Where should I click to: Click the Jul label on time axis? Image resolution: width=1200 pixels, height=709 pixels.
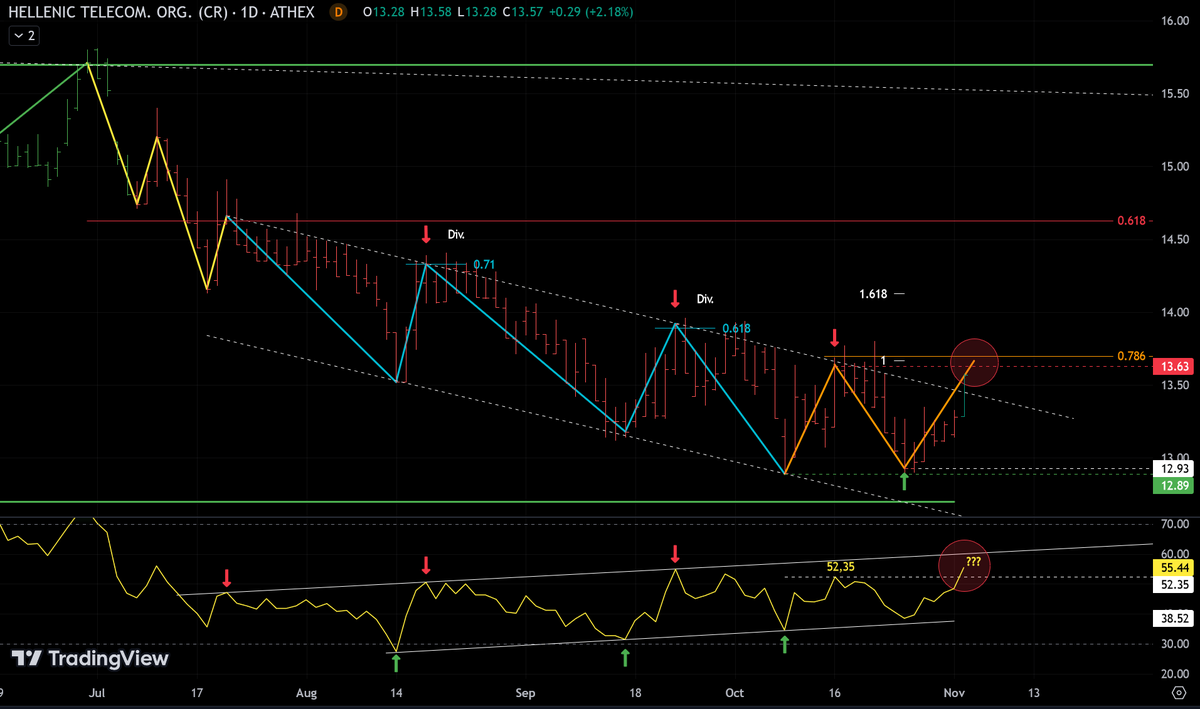coord(96,692)
